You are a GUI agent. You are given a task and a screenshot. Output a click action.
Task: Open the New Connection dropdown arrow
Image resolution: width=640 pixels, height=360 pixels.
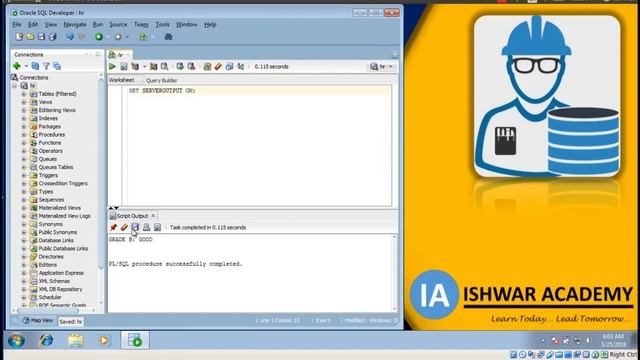26,66
